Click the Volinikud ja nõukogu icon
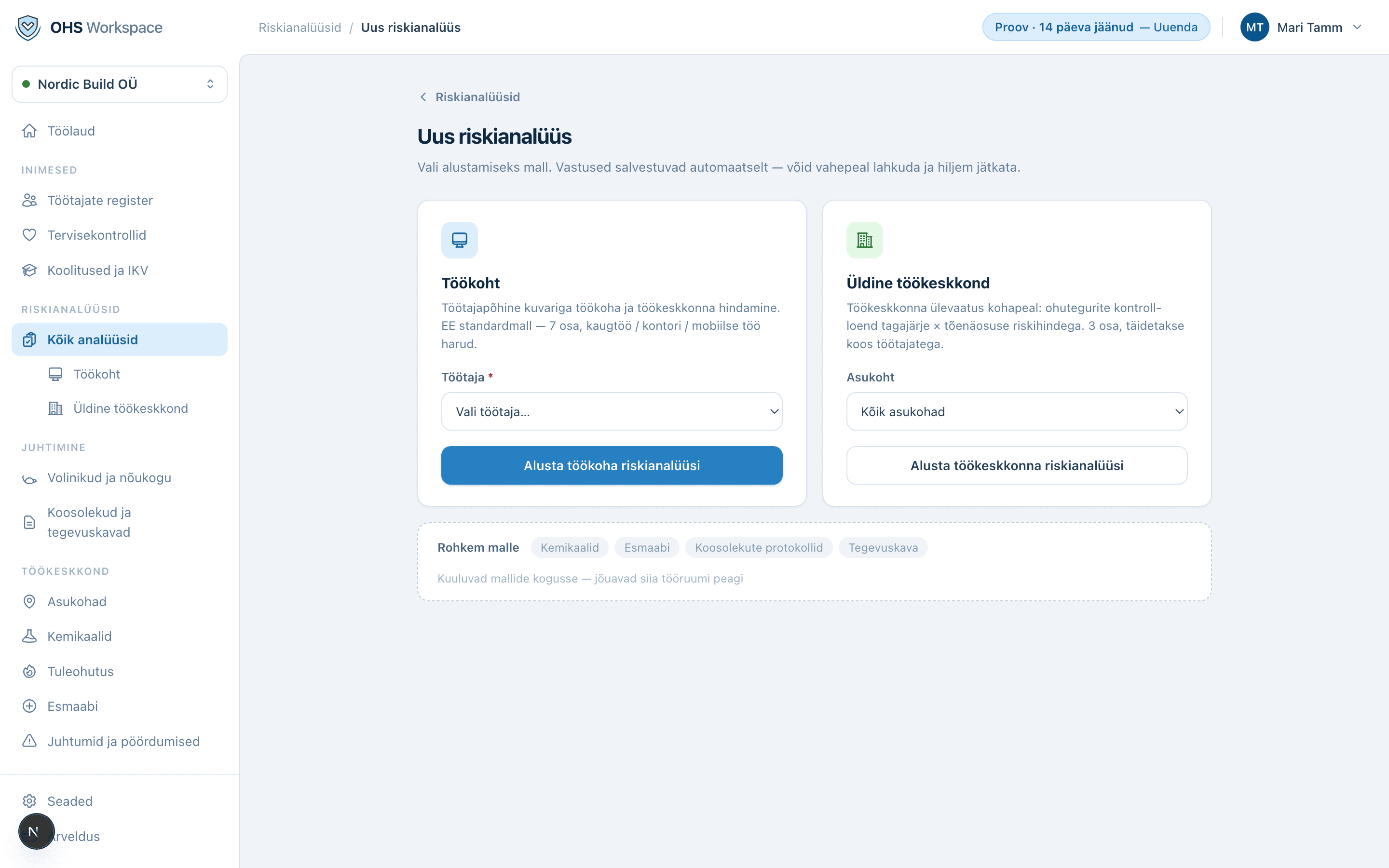Image resolution: width=1389 pixels, height=868 pixels. coord(29,478)
